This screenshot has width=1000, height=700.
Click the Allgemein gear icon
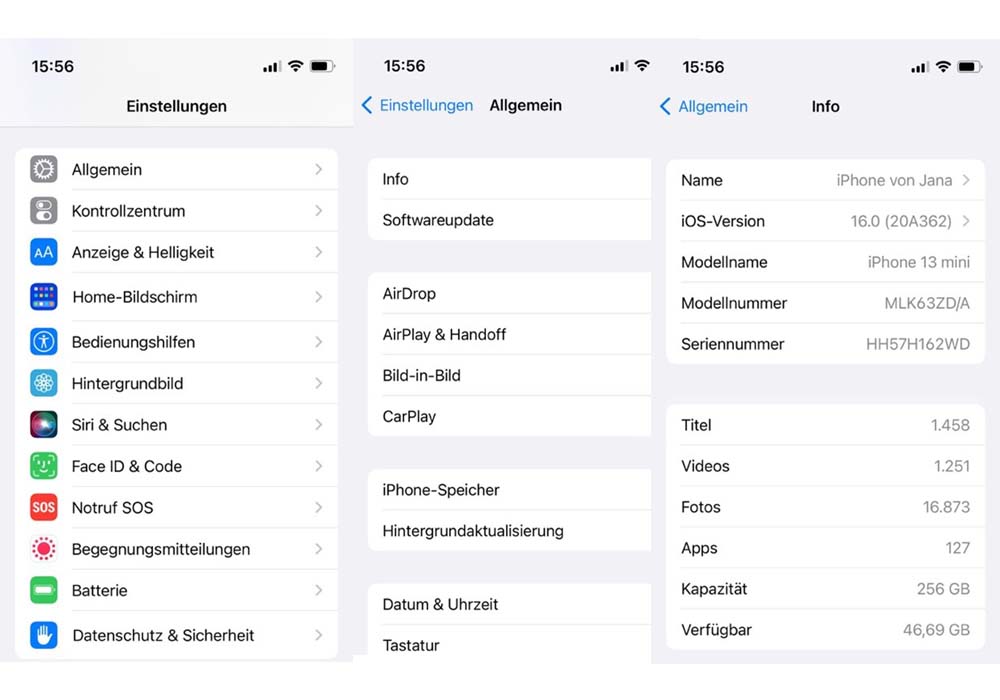click(42, 169)
